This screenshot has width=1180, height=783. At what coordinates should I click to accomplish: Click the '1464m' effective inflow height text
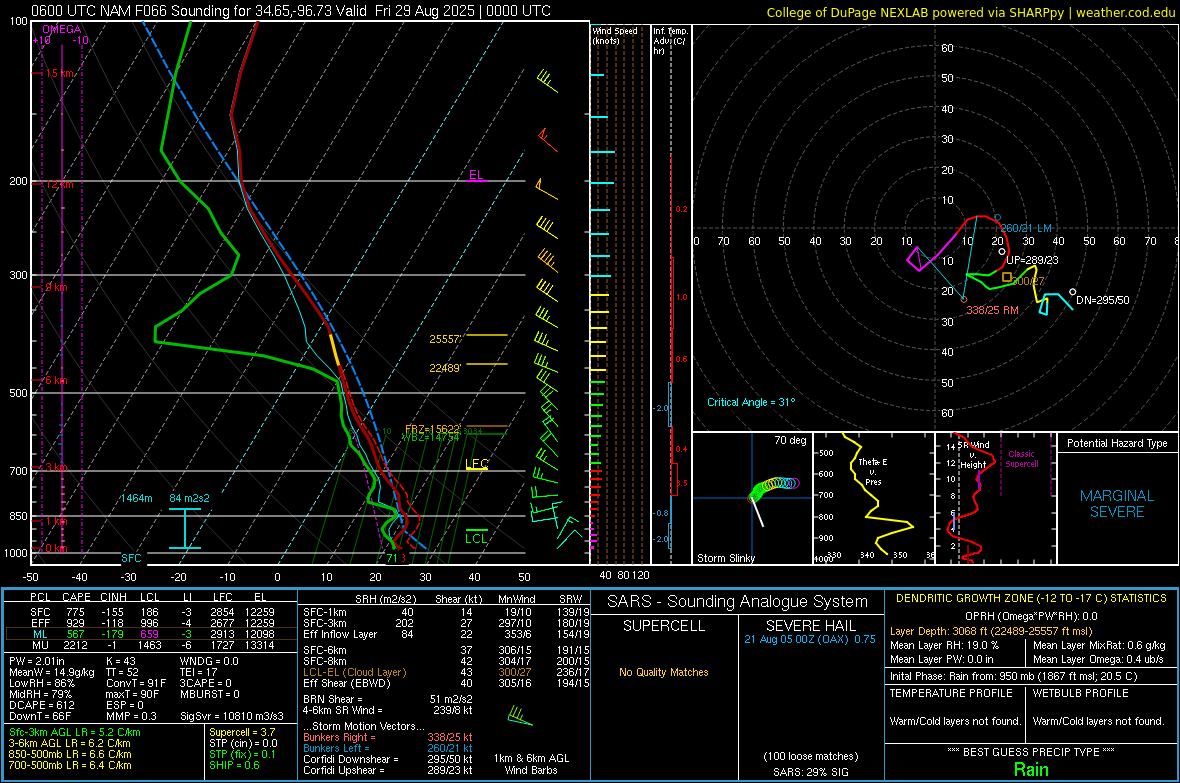click(x=136, y=498)
